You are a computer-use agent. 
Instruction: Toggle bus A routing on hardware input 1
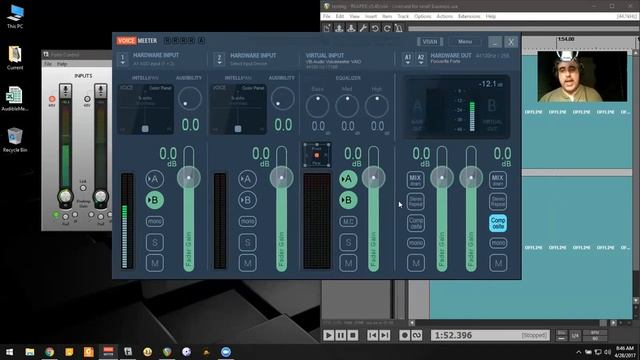point(154,179)
